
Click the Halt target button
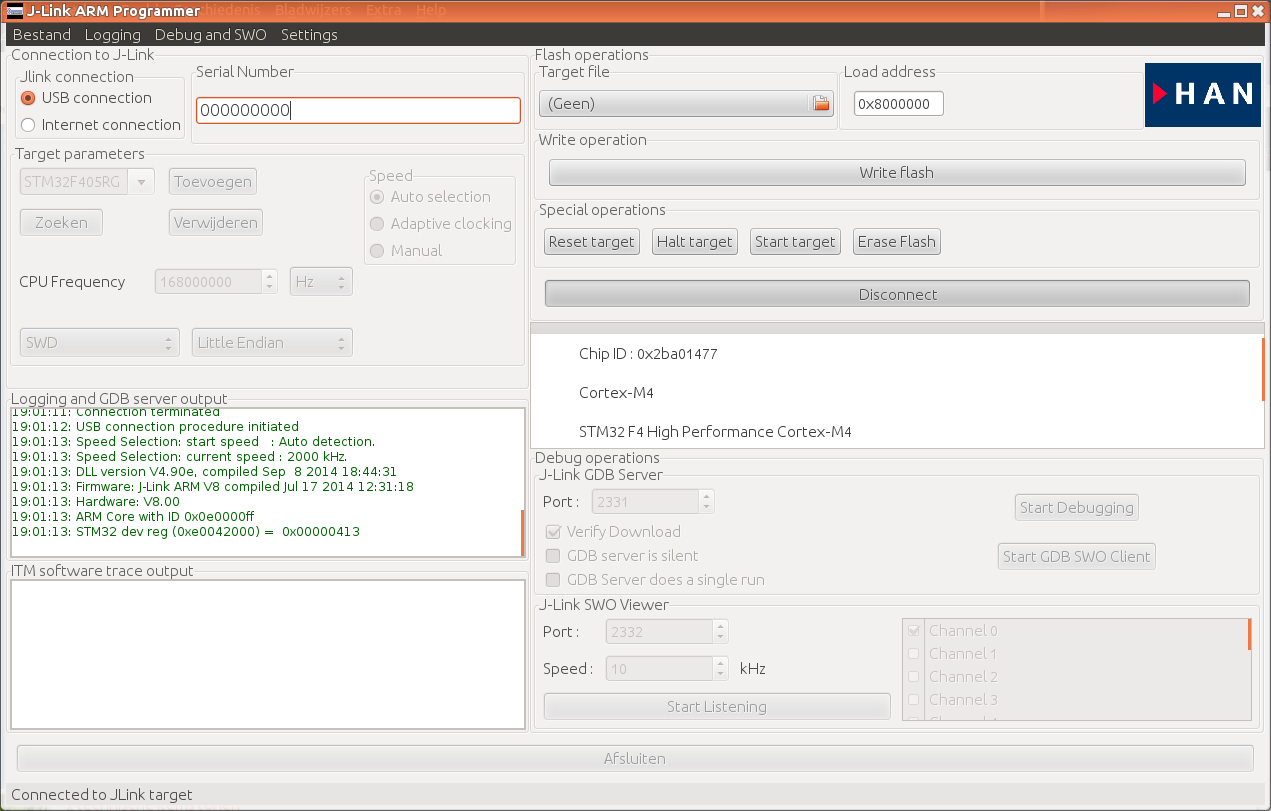coord(695,242)
